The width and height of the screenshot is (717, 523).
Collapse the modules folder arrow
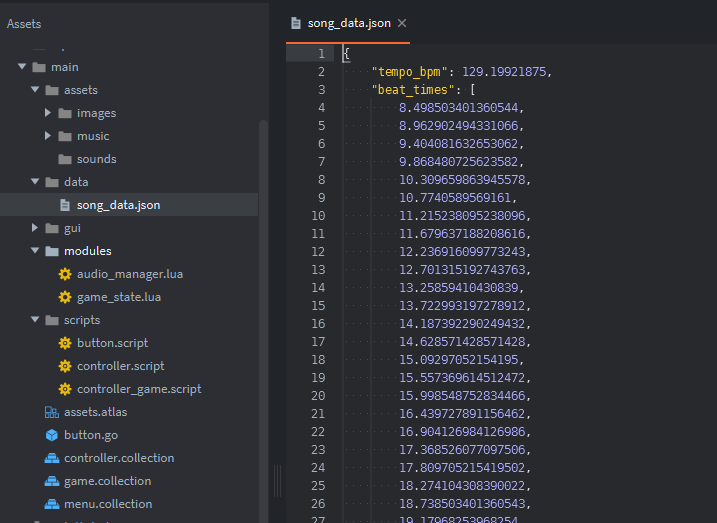[35, 251]
